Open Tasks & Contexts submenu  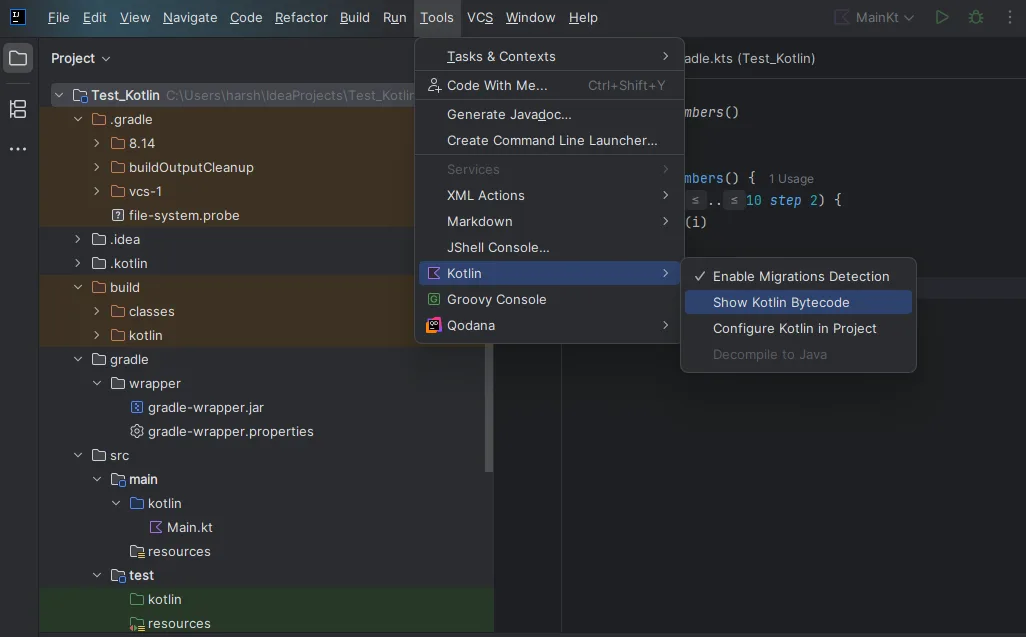(550, 56)
